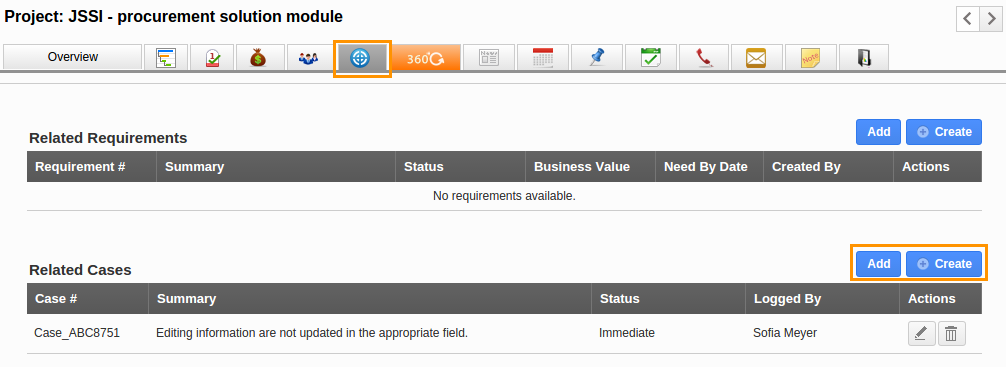Open the blue pushpin tab
This screenshot has width=1006, height=367.
click(597, 57)
